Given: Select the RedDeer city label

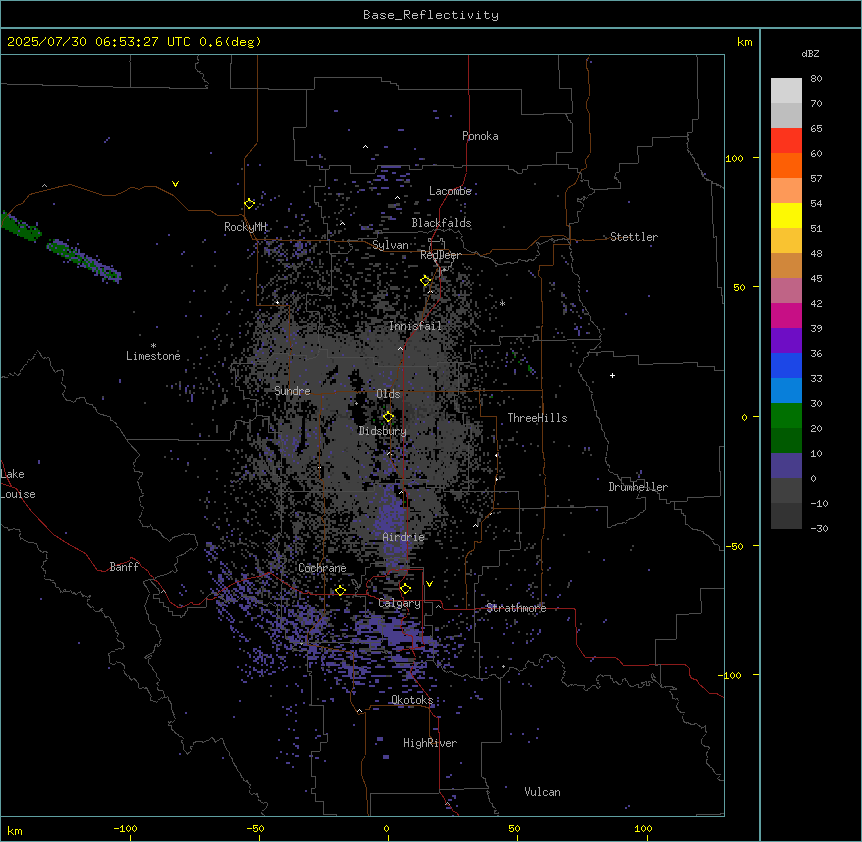Looking at the screenshot, I should (x=440, y=255).
